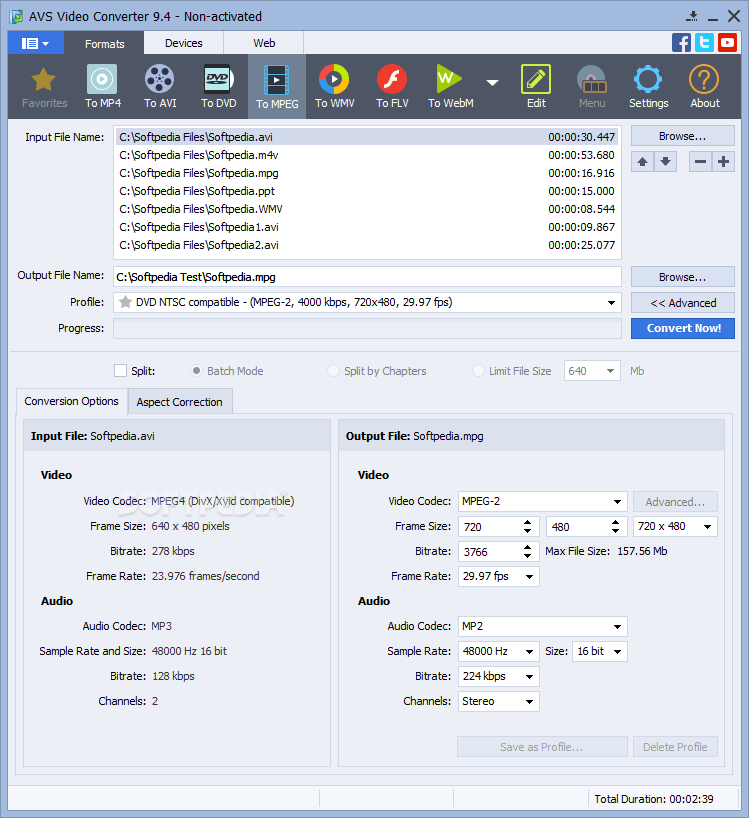
Task: Add file with plus button
Action: point(723,162)
